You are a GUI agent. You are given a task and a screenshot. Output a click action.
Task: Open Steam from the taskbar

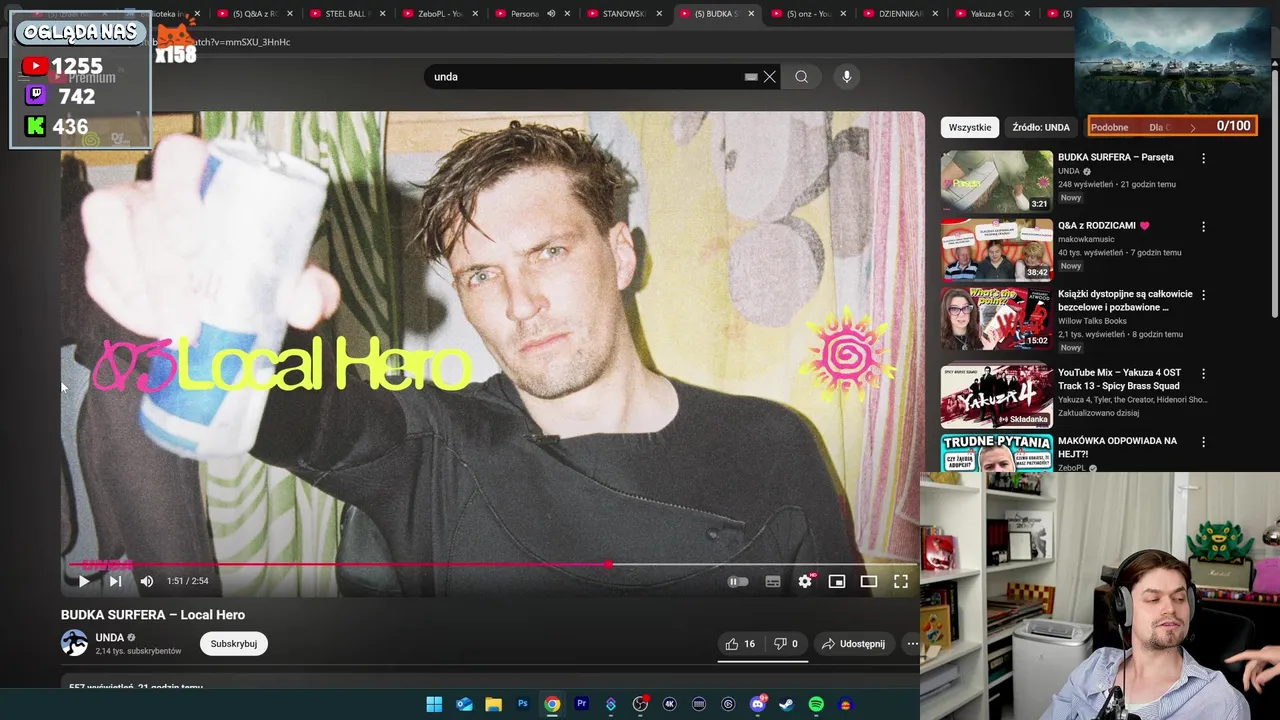point(787,705)
